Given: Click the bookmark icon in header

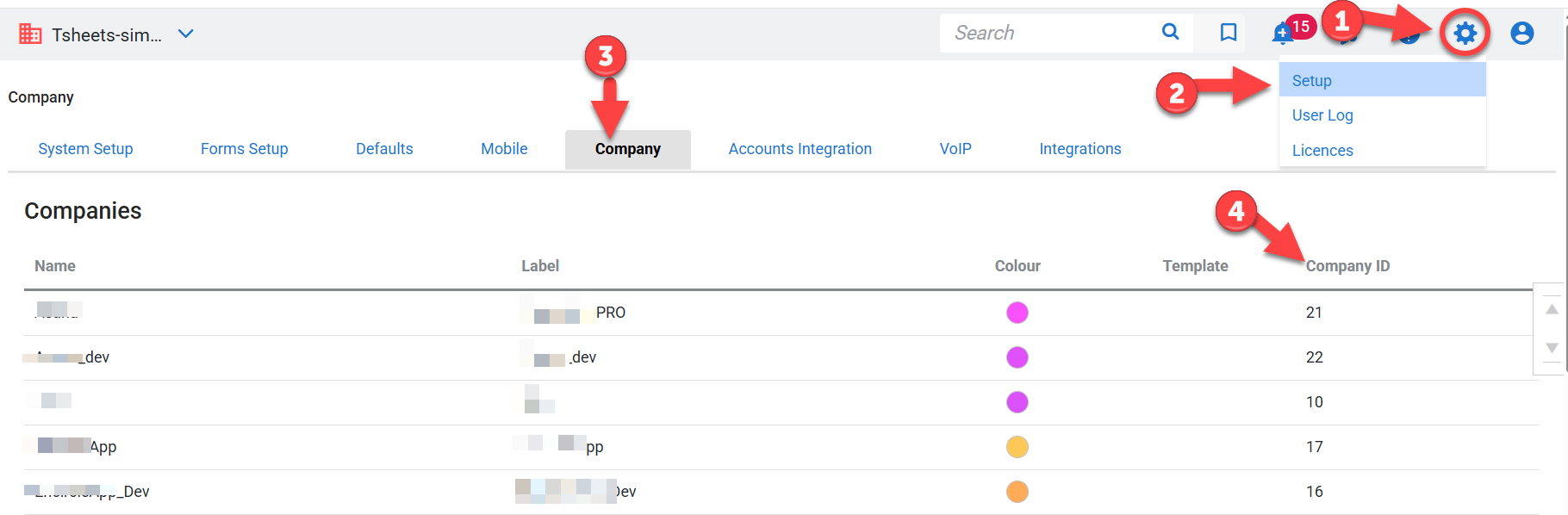Looking at the screenshot, I should [x=1229, y=33].
